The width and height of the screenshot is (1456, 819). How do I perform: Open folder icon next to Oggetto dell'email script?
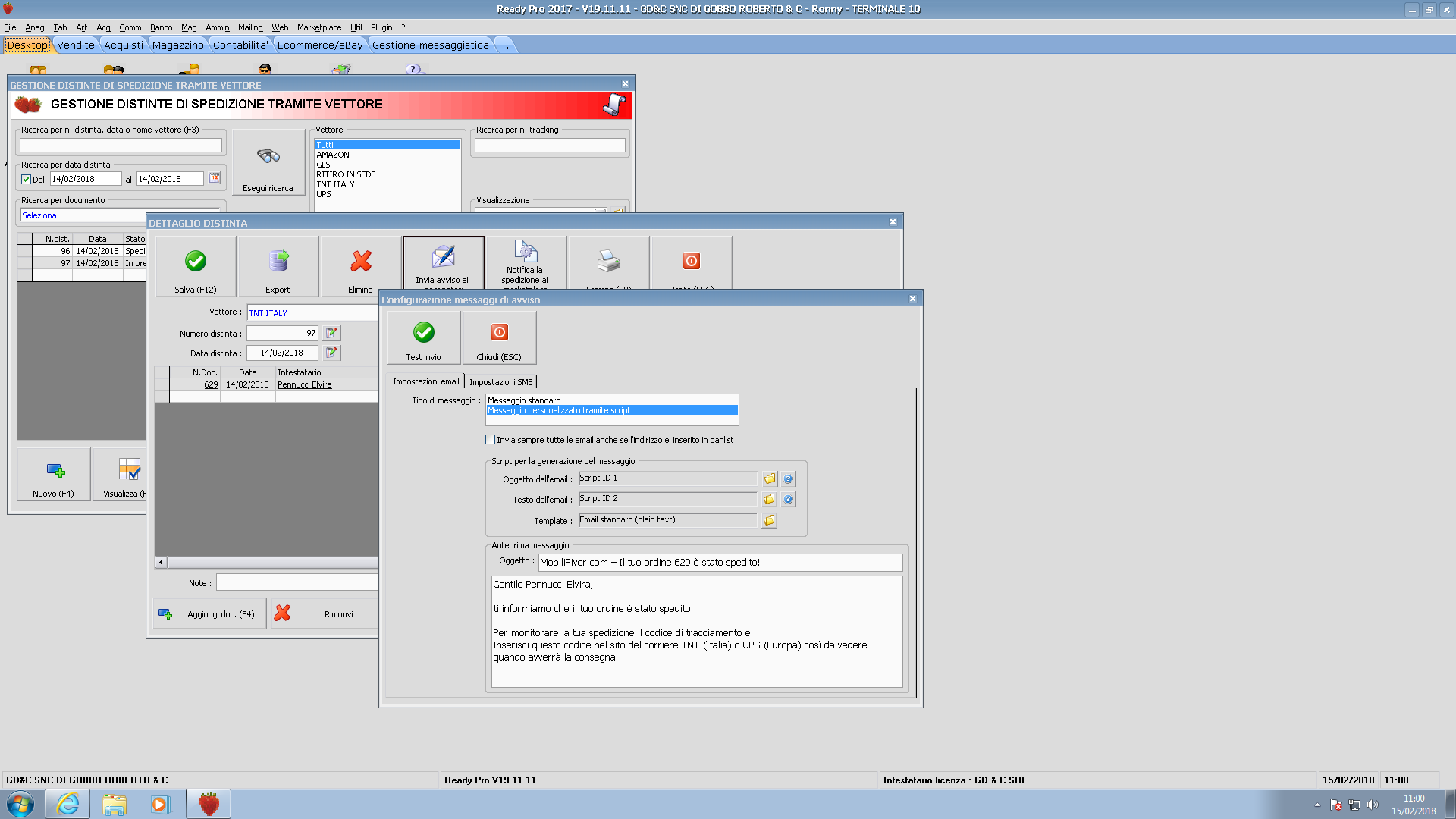pos(769,479)
